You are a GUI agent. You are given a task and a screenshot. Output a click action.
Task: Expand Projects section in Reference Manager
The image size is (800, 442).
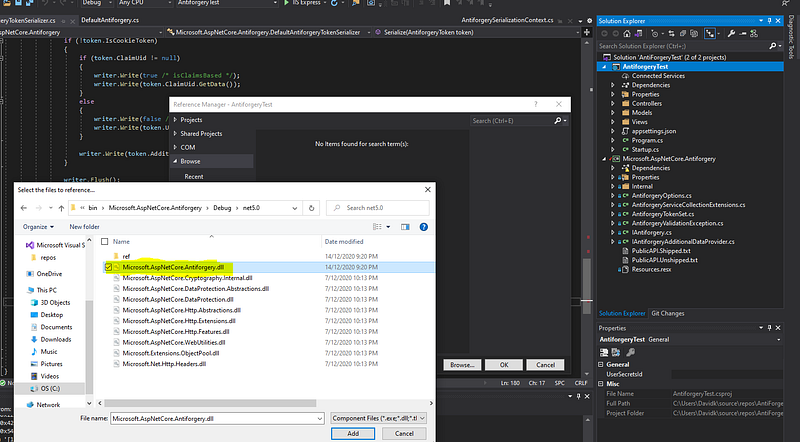point(175,120)
